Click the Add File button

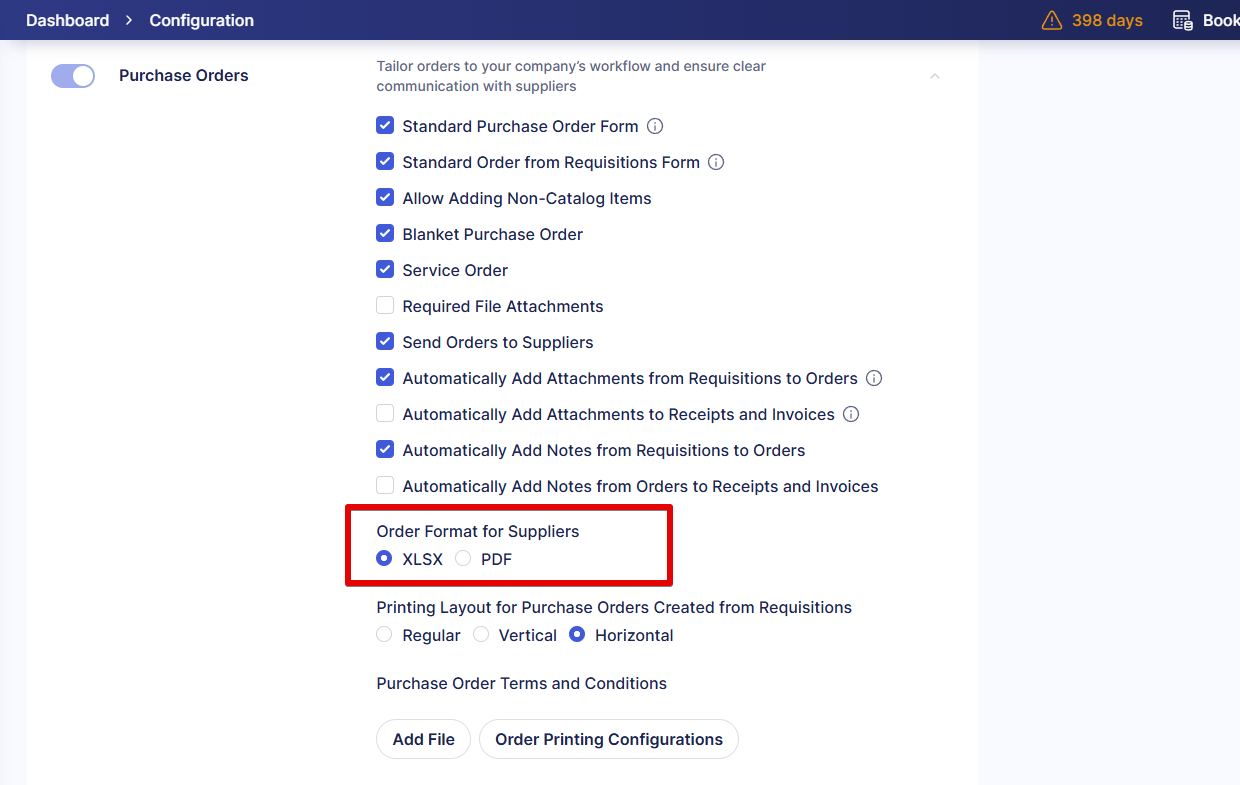click(x=423, y=739)
